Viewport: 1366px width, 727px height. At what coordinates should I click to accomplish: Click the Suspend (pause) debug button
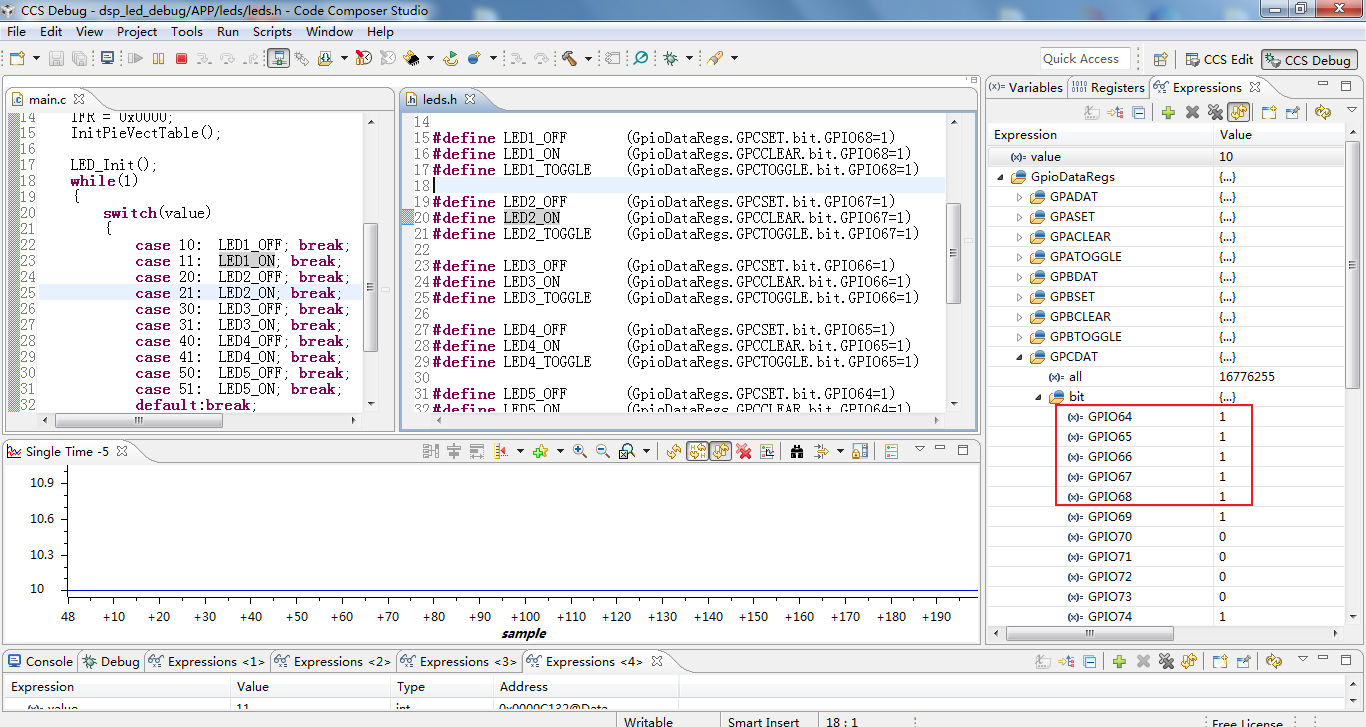point(158,59)
